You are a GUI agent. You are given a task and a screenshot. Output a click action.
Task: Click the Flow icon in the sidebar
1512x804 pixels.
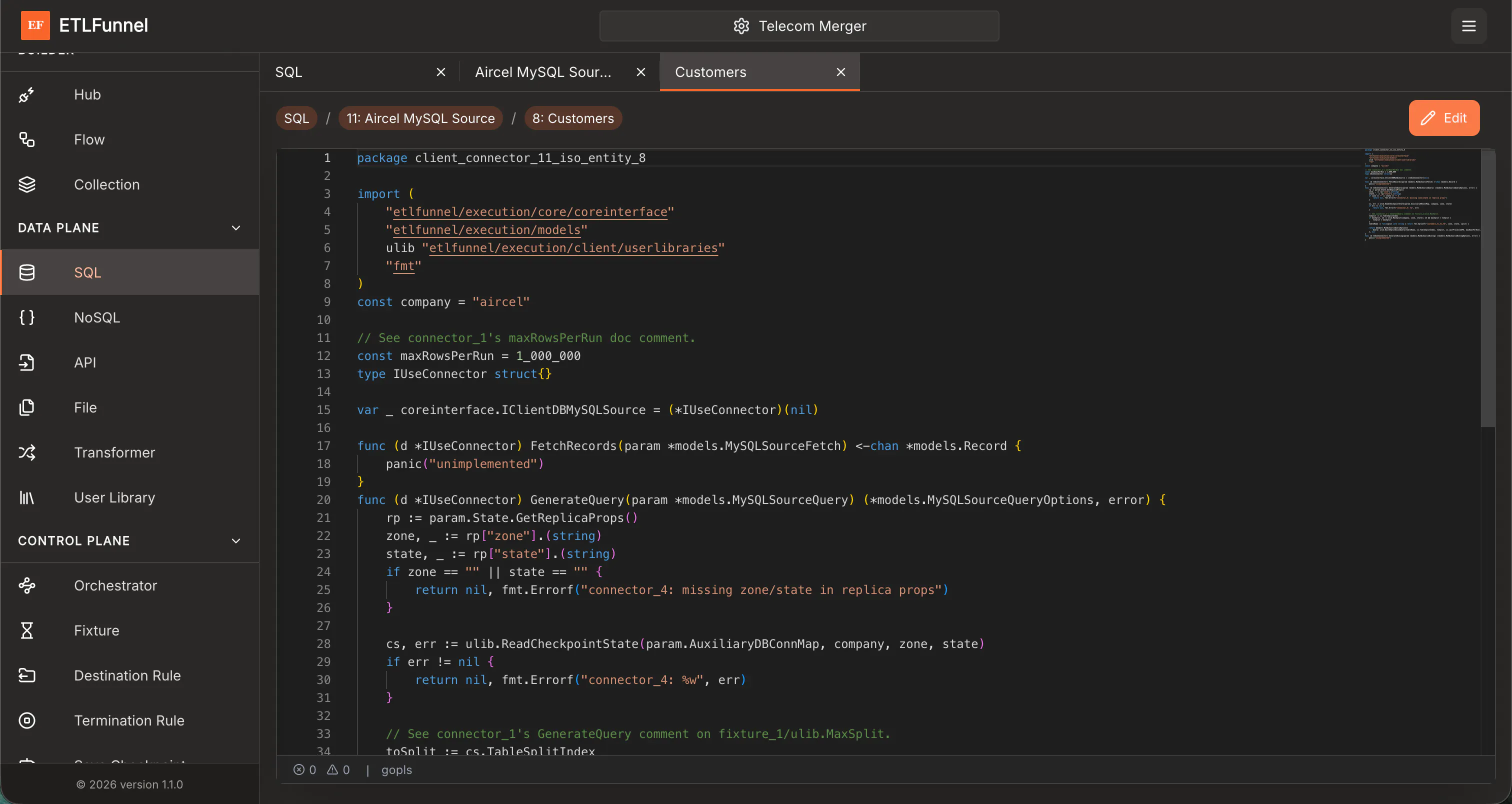click(27, 139)
